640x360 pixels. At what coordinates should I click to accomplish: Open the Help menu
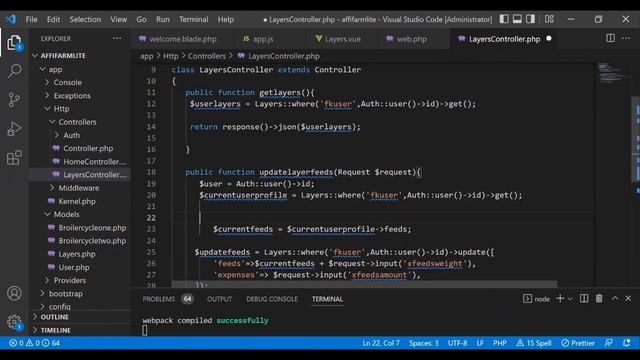(x=225, y=19)
